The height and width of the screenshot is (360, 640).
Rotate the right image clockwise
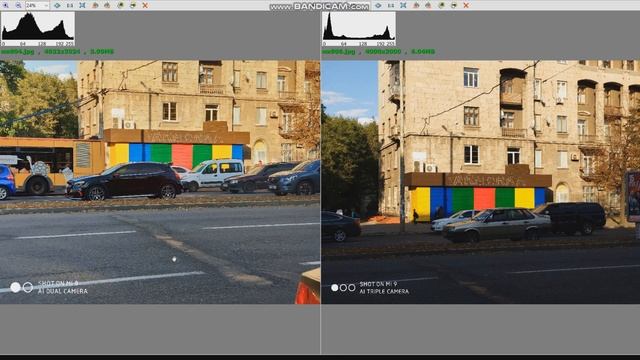(428, 5)
